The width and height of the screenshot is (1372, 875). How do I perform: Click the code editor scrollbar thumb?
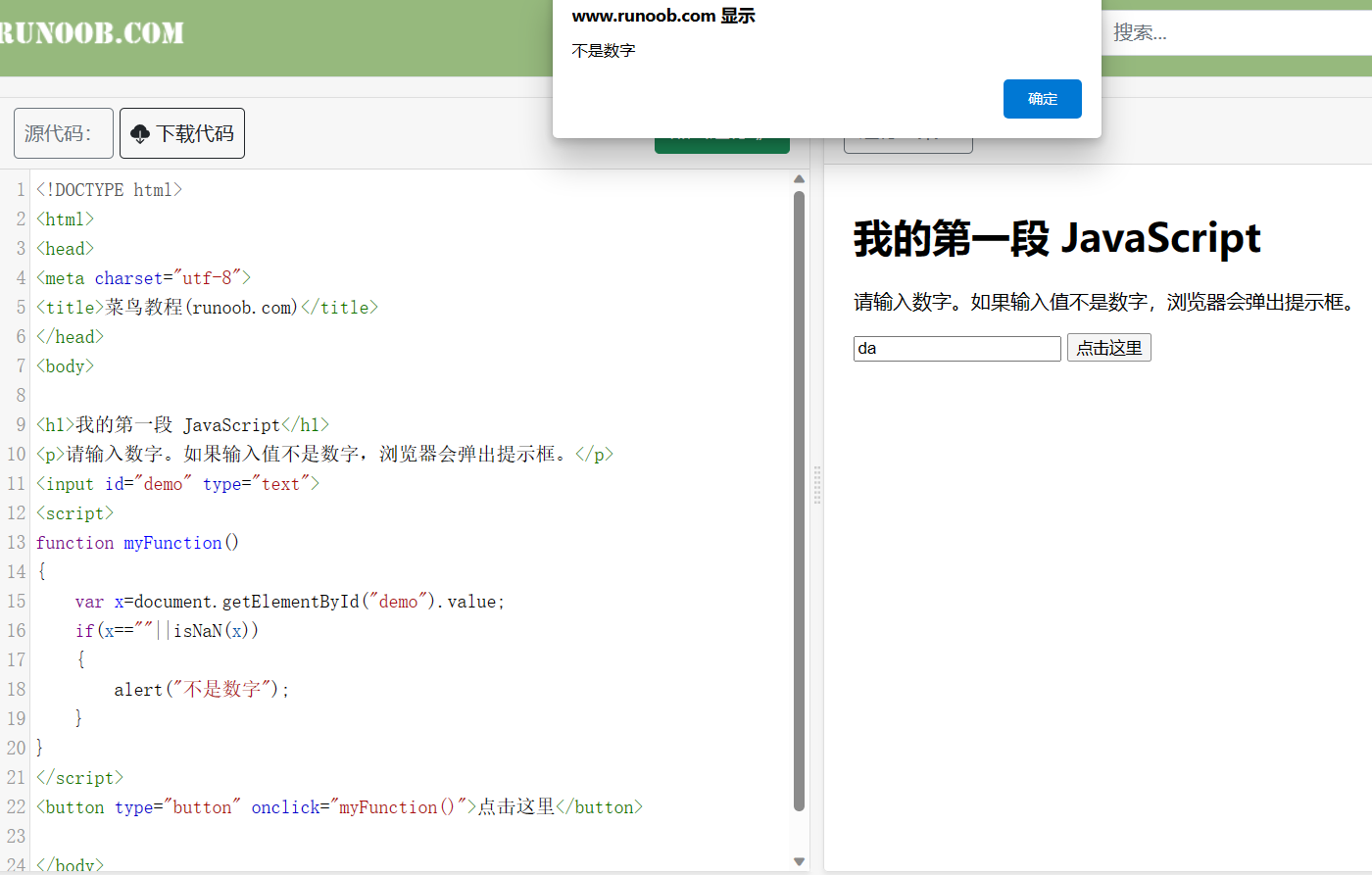click(799, 500)
